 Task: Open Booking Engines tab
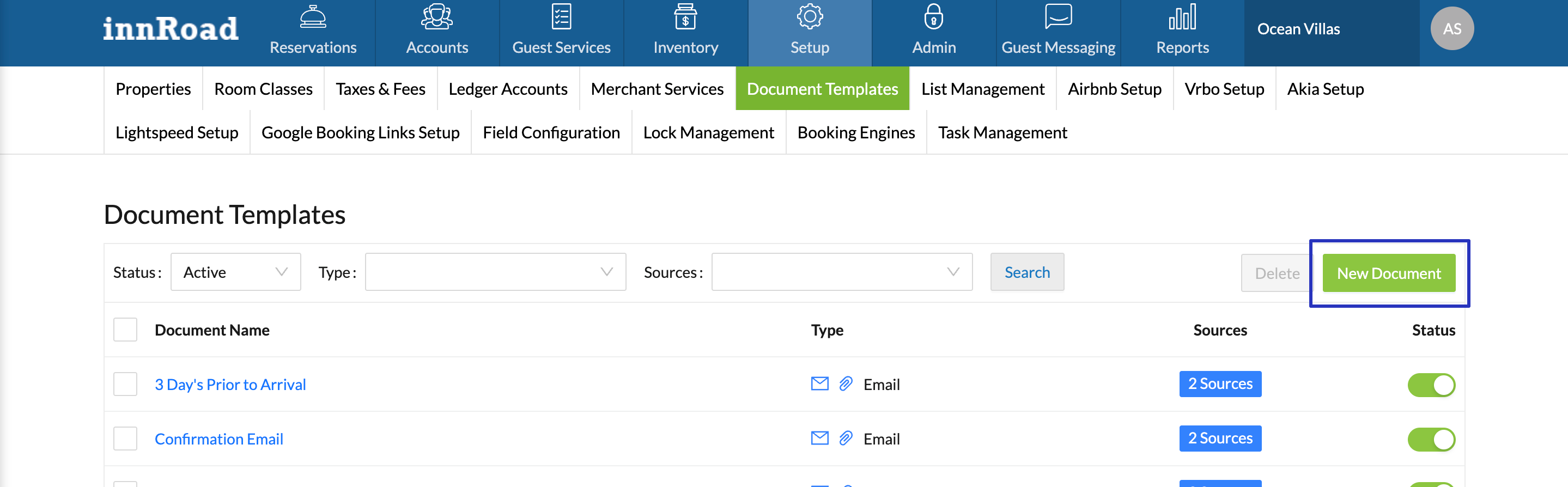[856, 132]
